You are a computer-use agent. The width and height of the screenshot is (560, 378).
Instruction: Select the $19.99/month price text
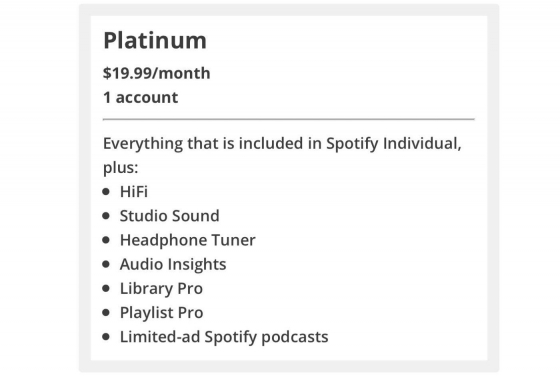point(156,73)
